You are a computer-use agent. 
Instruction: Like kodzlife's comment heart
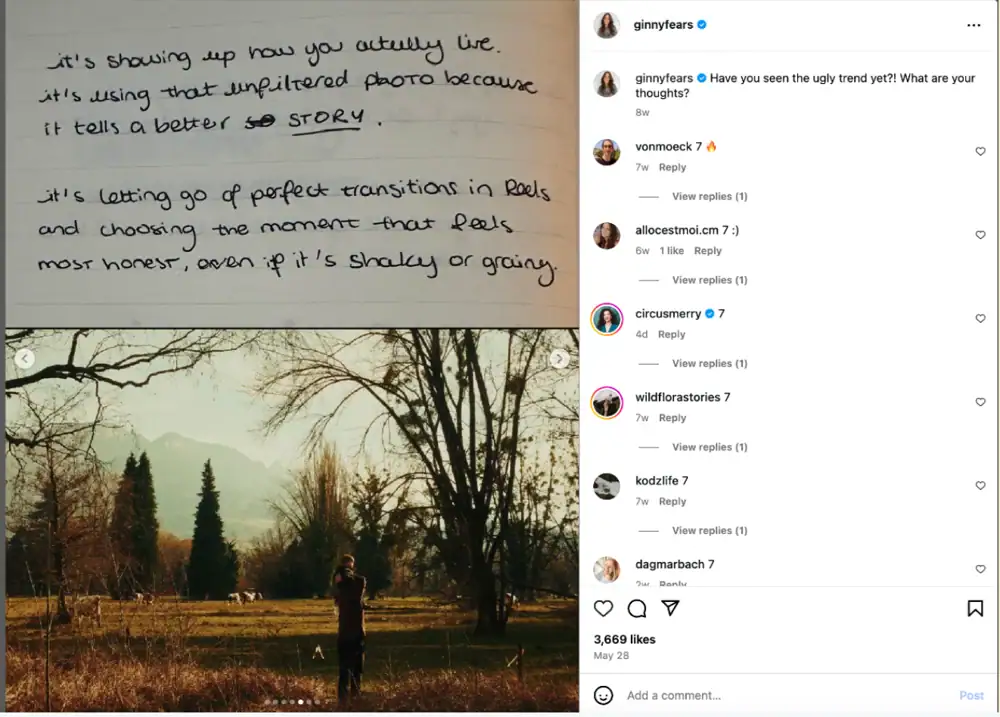click(980, 485)
